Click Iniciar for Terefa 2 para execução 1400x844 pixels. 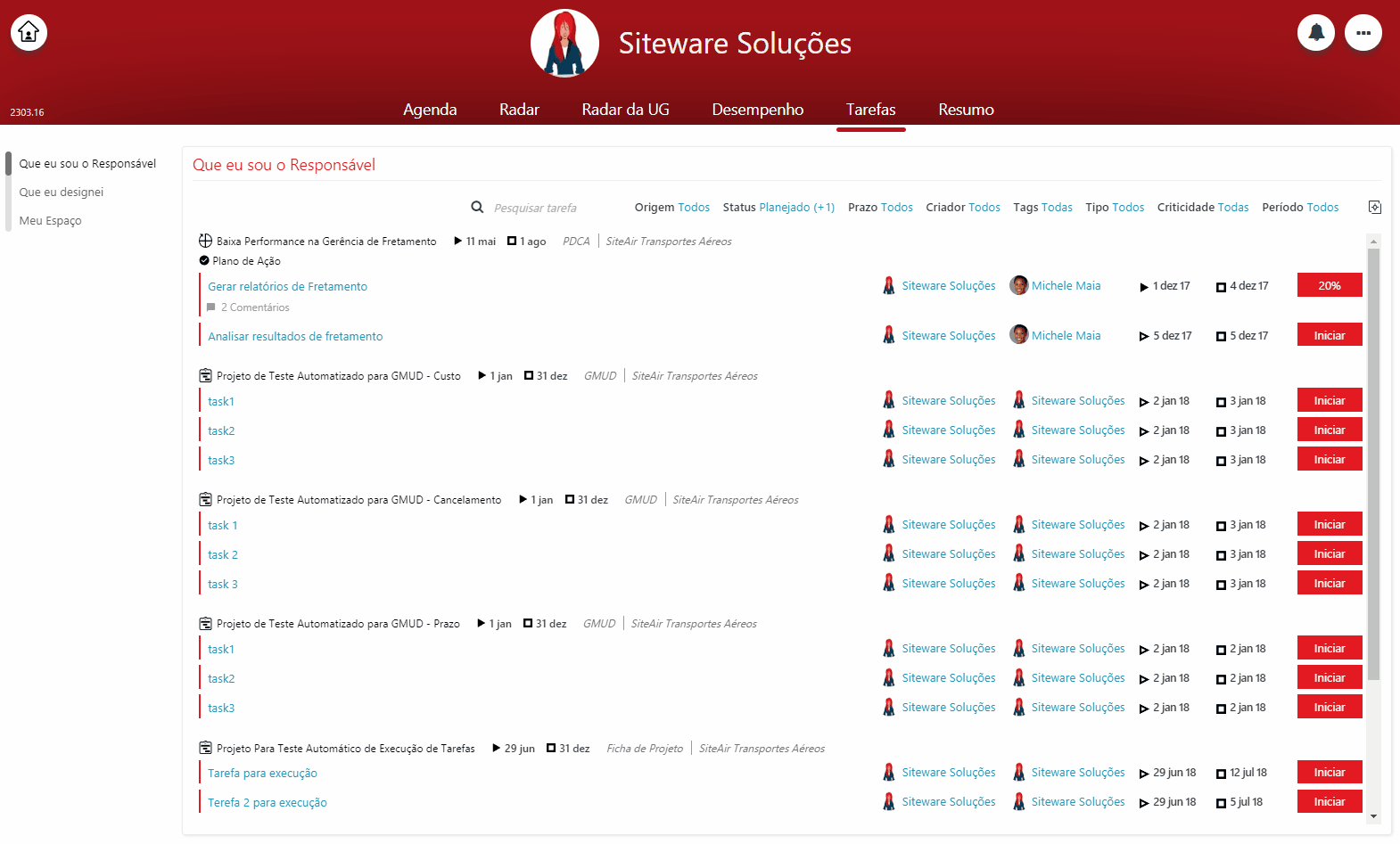pos(1330,801)
